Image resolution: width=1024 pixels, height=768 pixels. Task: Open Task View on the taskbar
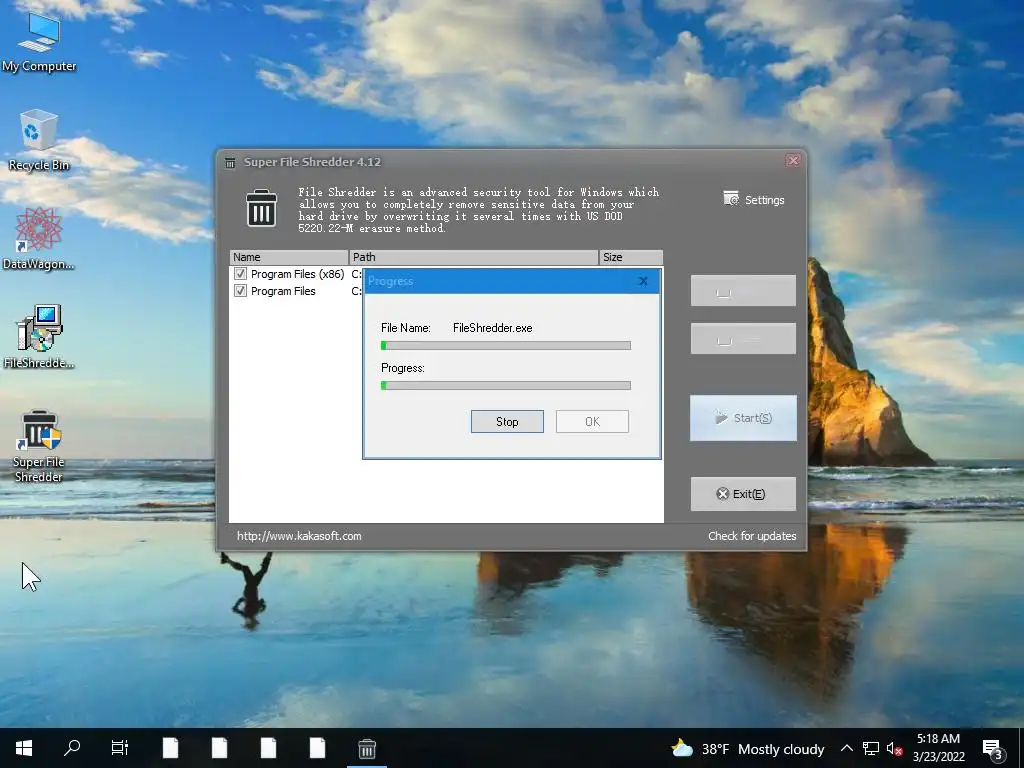120,748
